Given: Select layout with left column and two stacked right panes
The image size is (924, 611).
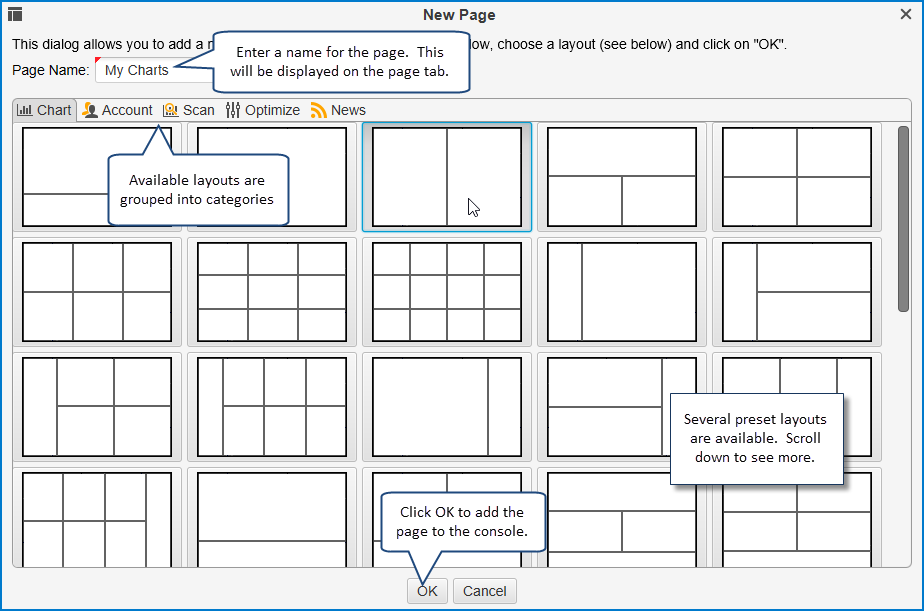Looking at the screenshot, I should click(x=797, y=291).
